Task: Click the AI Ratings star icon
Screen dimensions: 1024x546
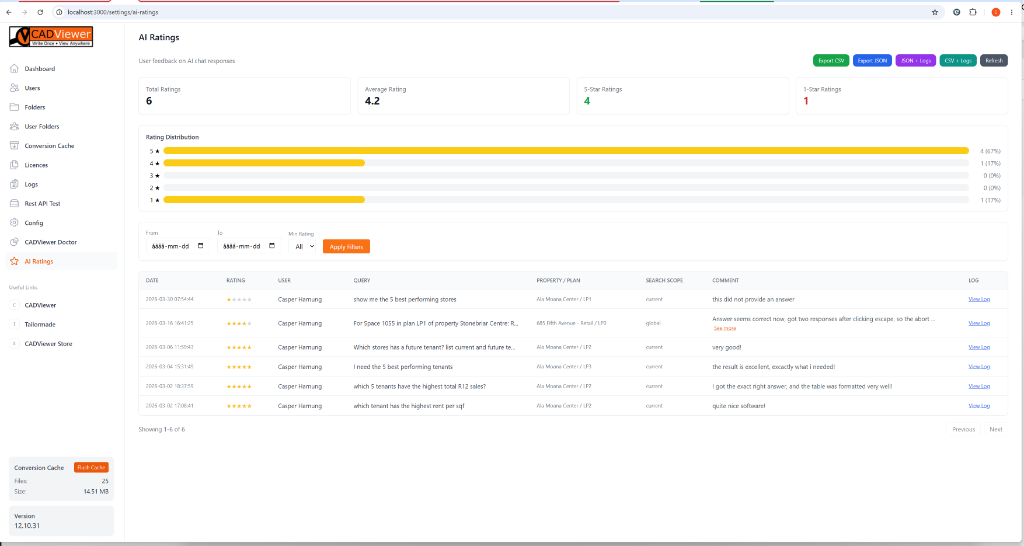Action: 14,261
